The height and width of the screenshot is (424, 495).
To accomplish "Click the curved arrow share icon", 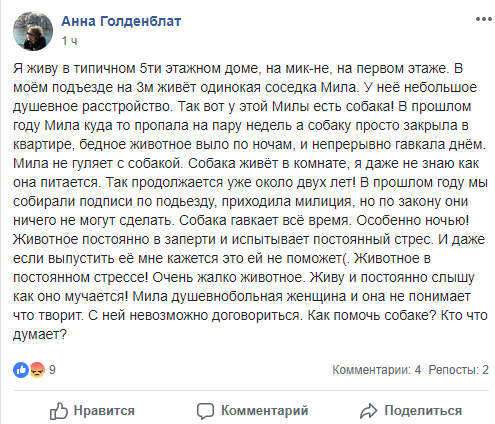I will (x=368, y=411).
